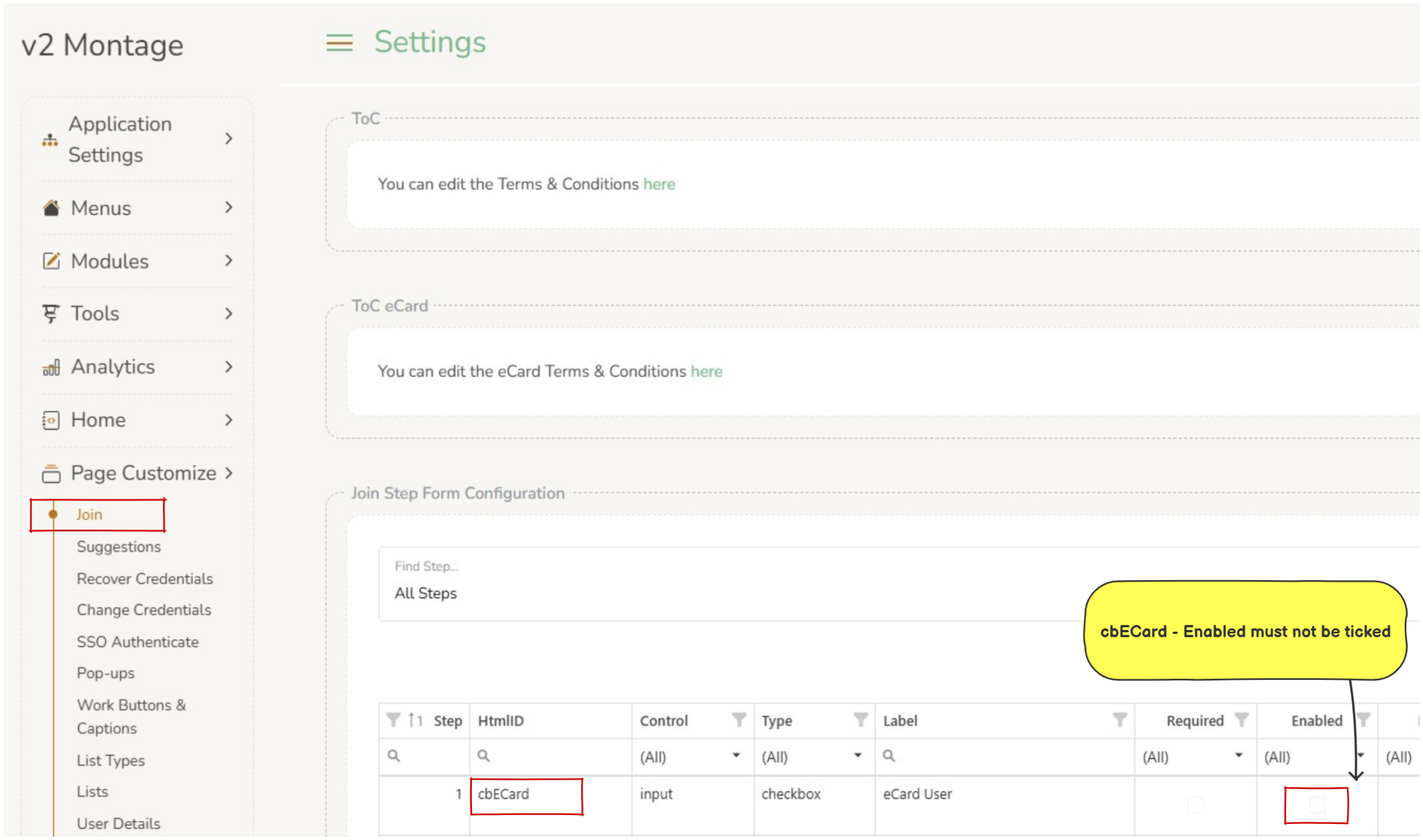Image resolution: width=1423 pixels, height=840 pixels.
Task: Expand the Application Settings menu chevron
Action: [x=228, y=139]
